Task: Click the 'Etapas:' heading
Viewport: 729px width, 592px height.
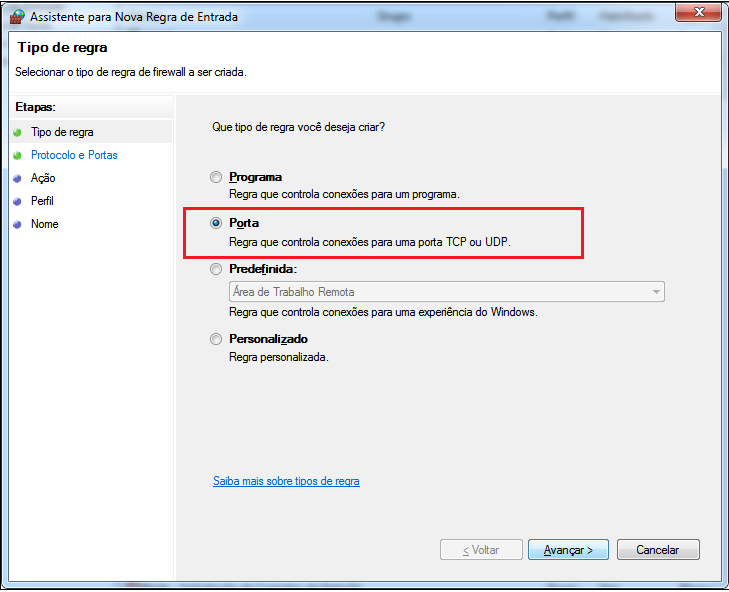Action: tap(35, 107)
